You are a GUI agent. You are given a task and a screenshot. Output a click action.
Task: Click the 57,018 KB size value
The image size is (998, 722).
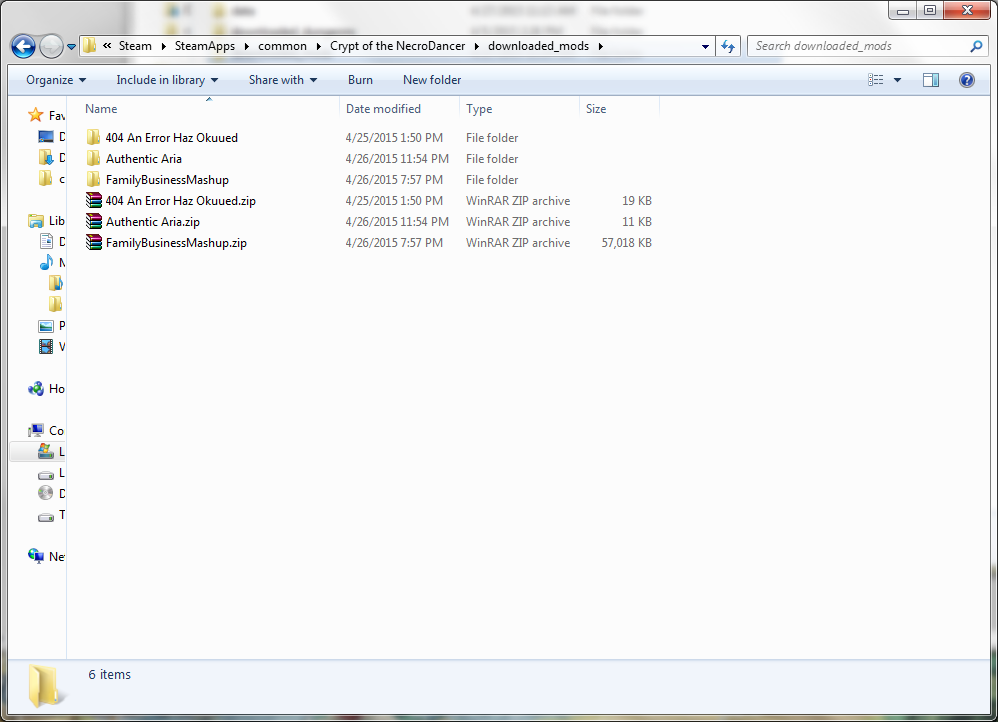(x=626, y=243)
